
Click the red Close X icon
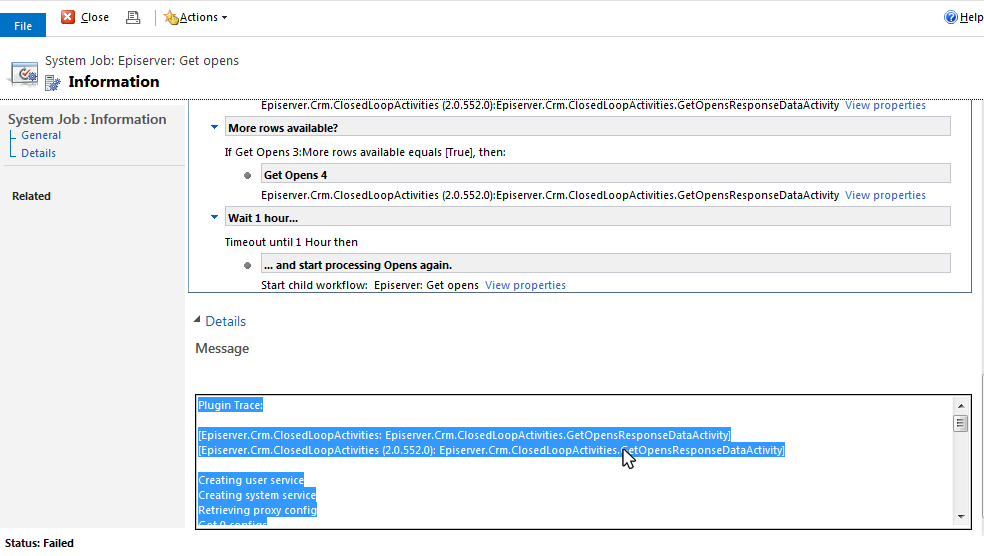point(68,17)
